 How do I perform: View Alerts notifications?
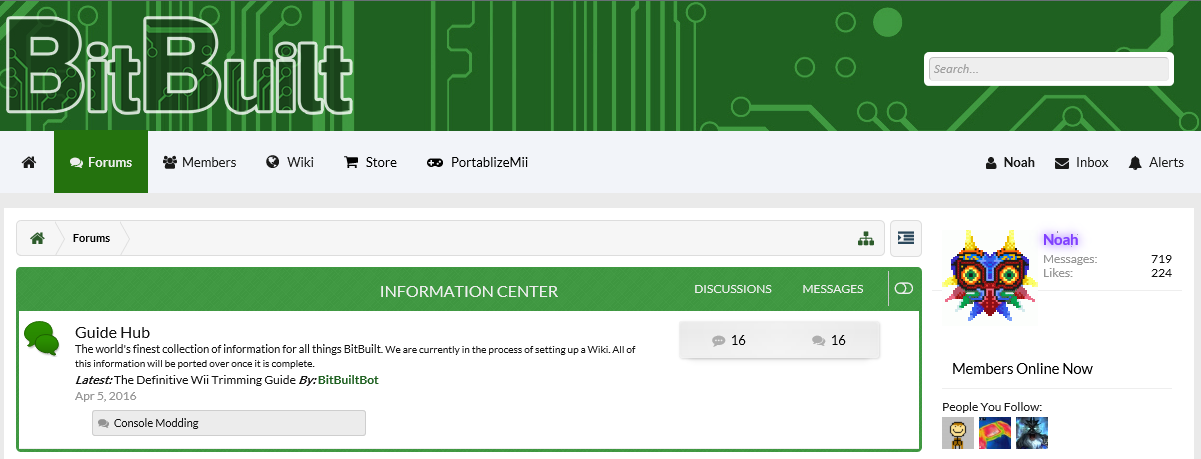(x=1156, y=162)
